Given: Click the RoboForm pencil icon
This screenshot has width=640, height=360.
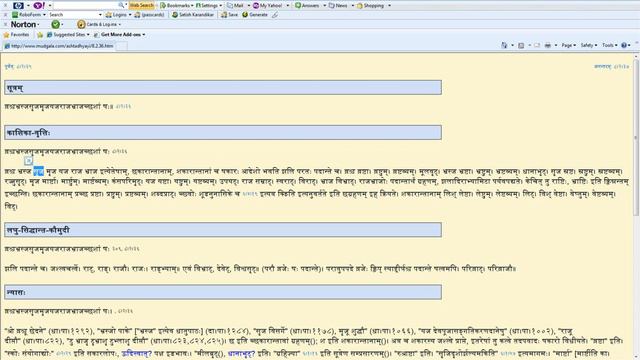Looking at the screenshot, I should click(275, 15).
